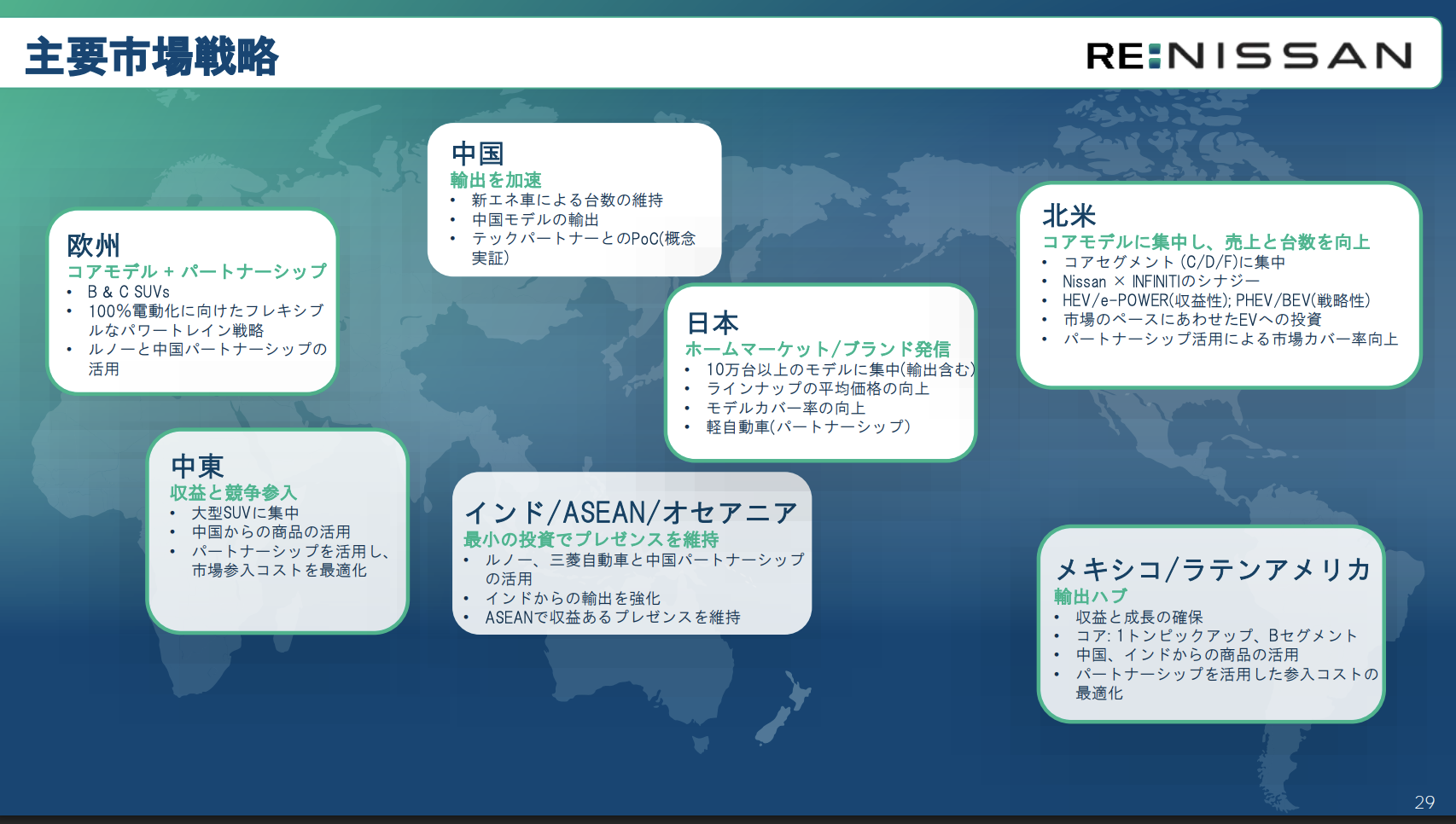Viewport: 1456px width, 824px height.
Task: Select the bullet パートナーシップ活用による市場カバー率向上
Action: 1231,339
